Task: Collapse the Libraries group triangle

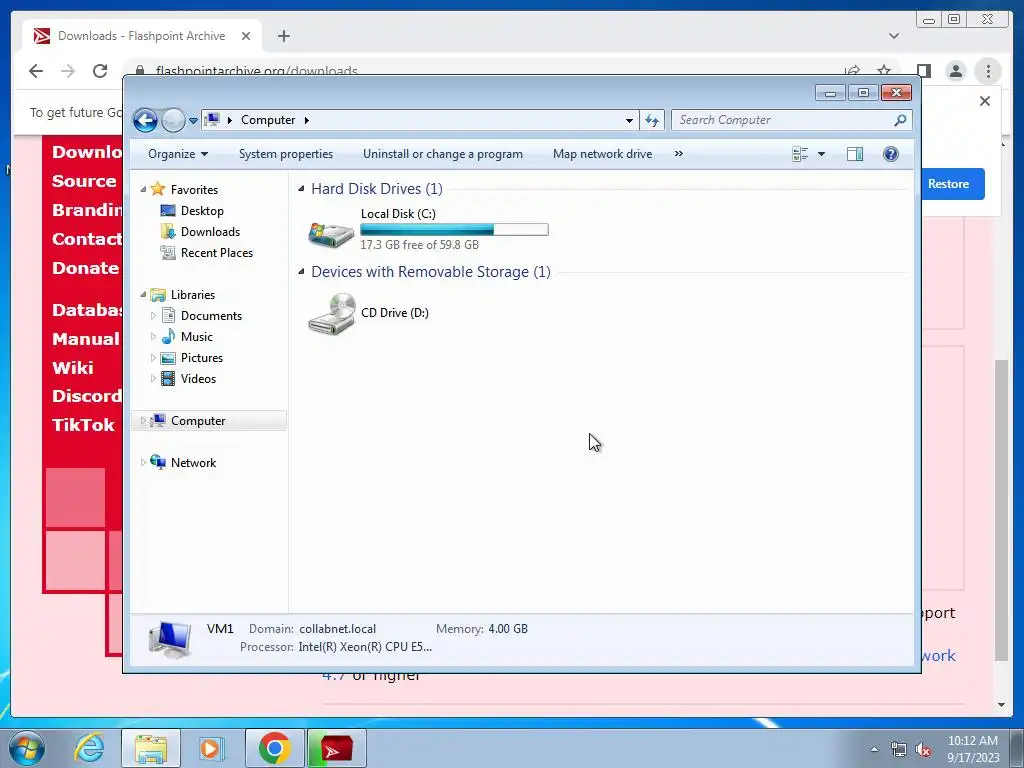Action: (x=143, y=295)
